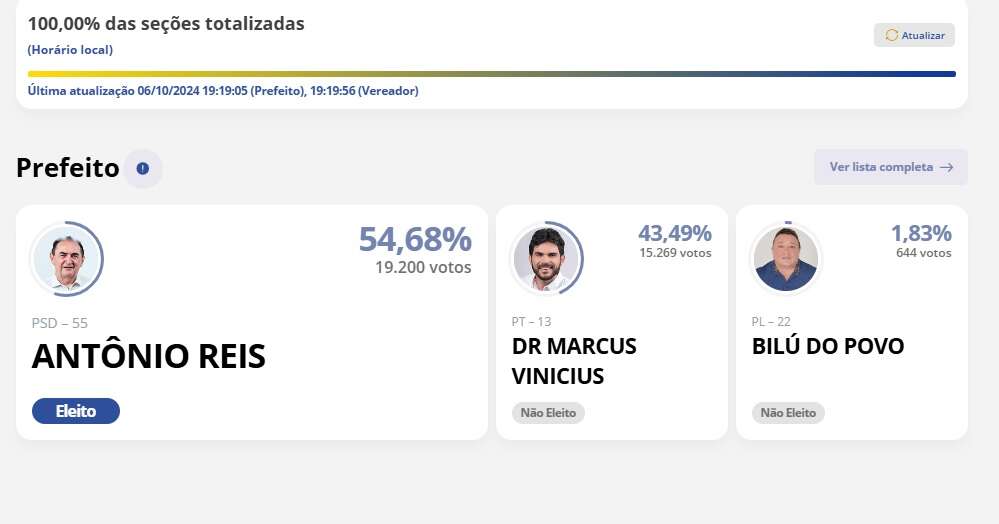Click the 1,83% vote percentage
Image resolution: width=999 pixels, height=524 pixels.
pos(921,233)
